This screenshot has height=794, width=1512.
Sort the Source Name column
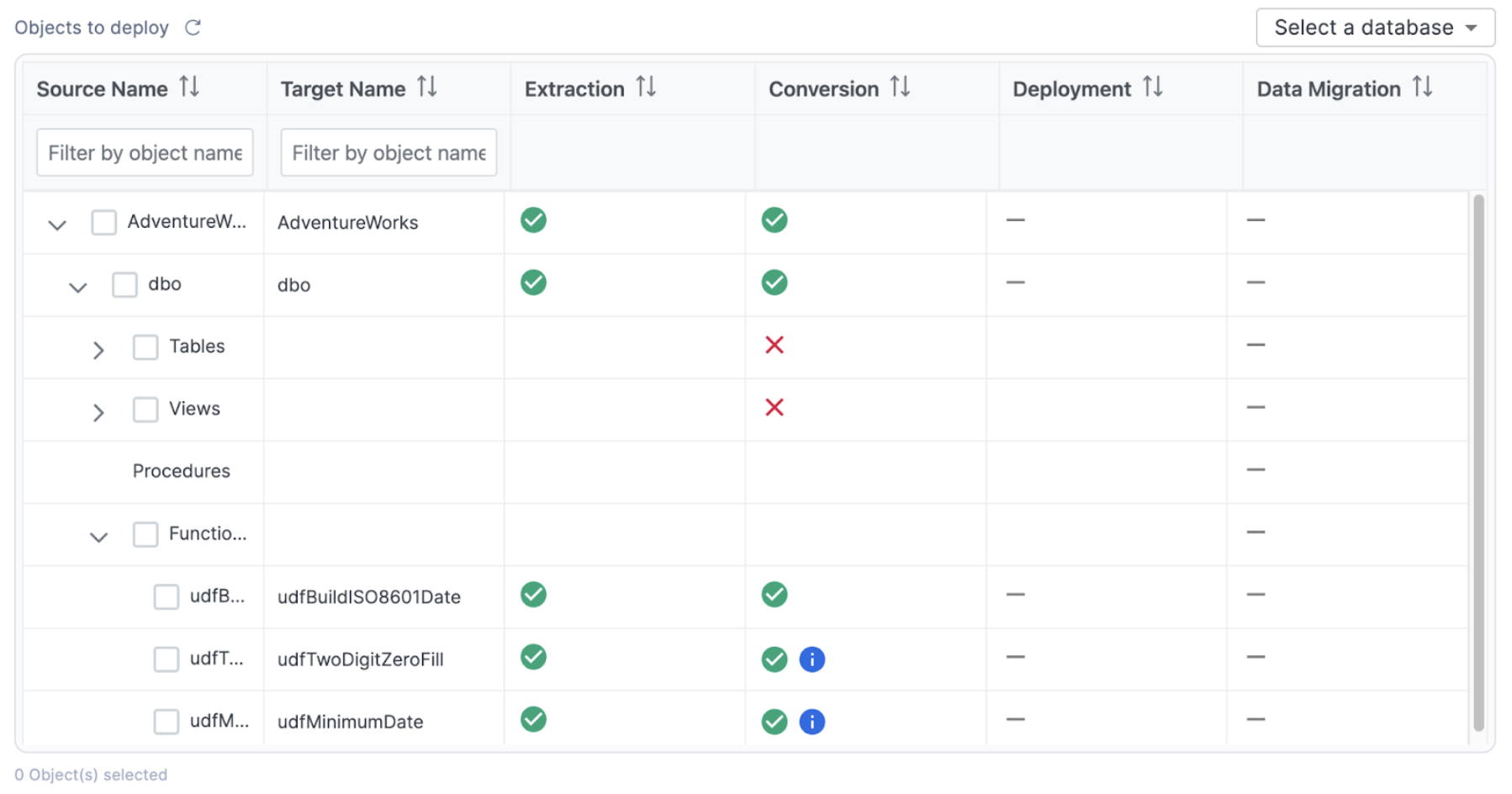coord(190,87)
